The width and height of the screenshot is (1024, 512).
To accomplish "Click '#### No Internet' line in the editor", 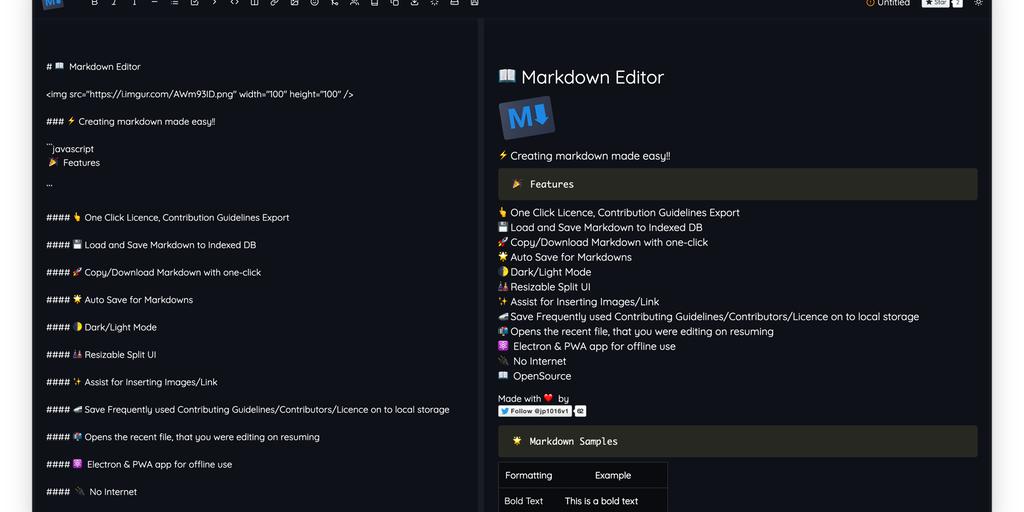I will [91, 492].
